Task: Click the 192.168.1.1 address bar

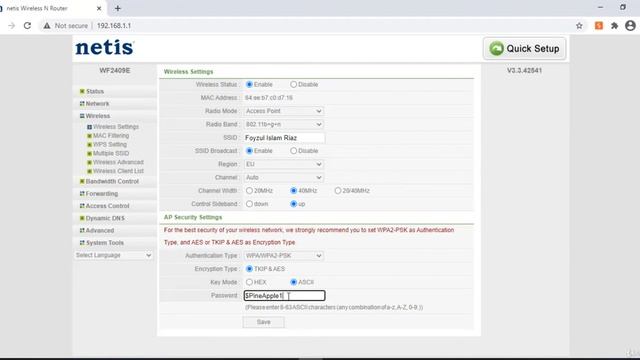Action: (x=114, y=26)
